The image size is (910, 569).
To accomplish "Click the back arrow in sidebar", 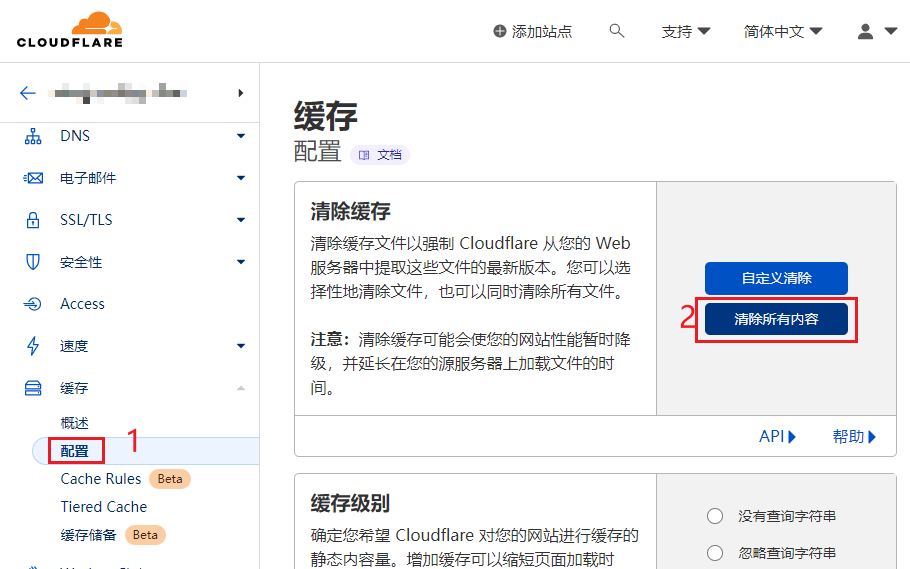I will click(28, 93).
